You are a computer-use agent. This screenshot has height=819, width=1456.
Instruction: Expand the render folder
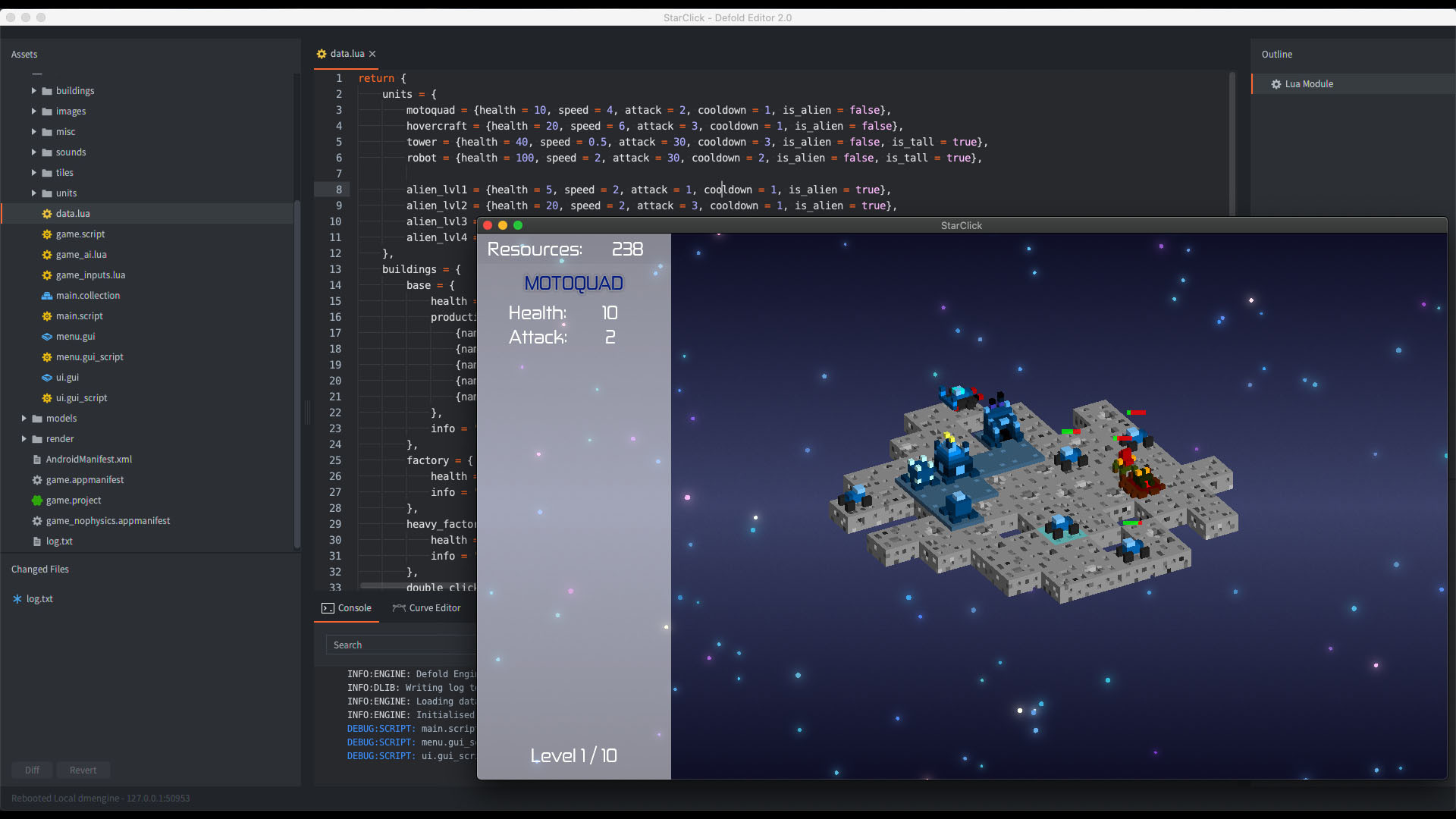pyautogui.click(x=24, y=438)
